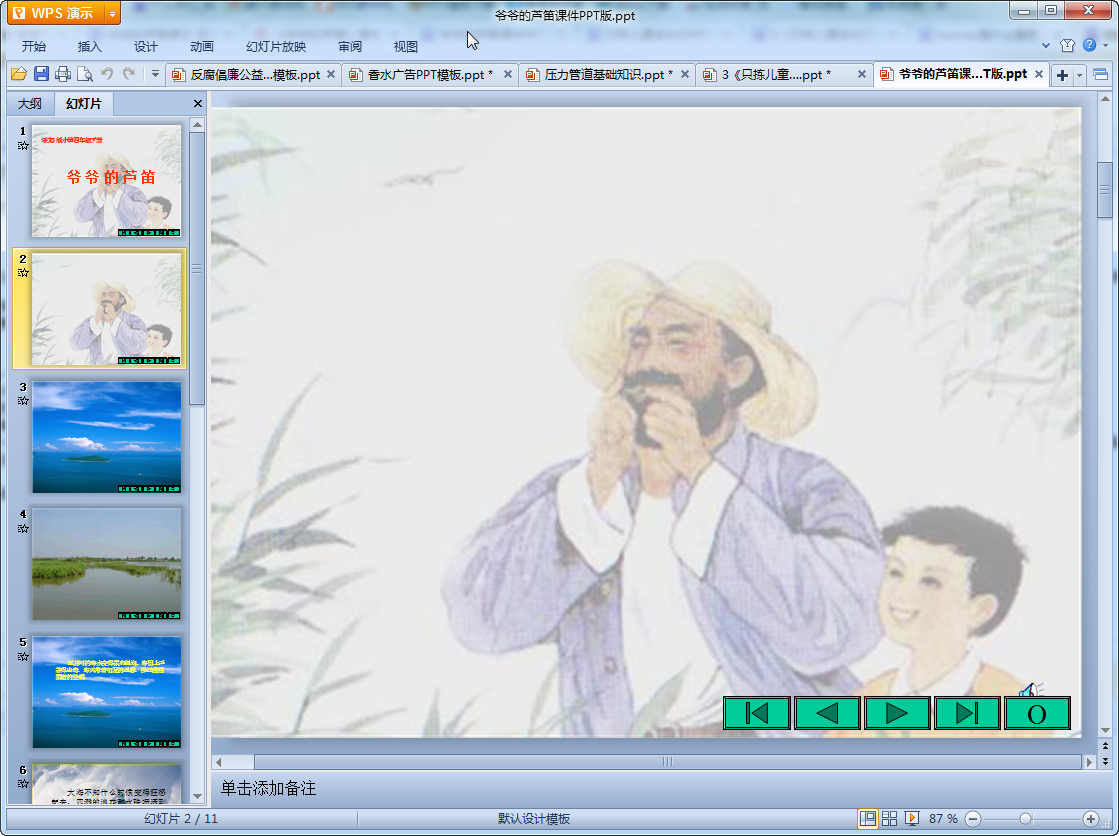Select slide 6 thumbnail
The image size is (1119, 836).
pos(106,784)
